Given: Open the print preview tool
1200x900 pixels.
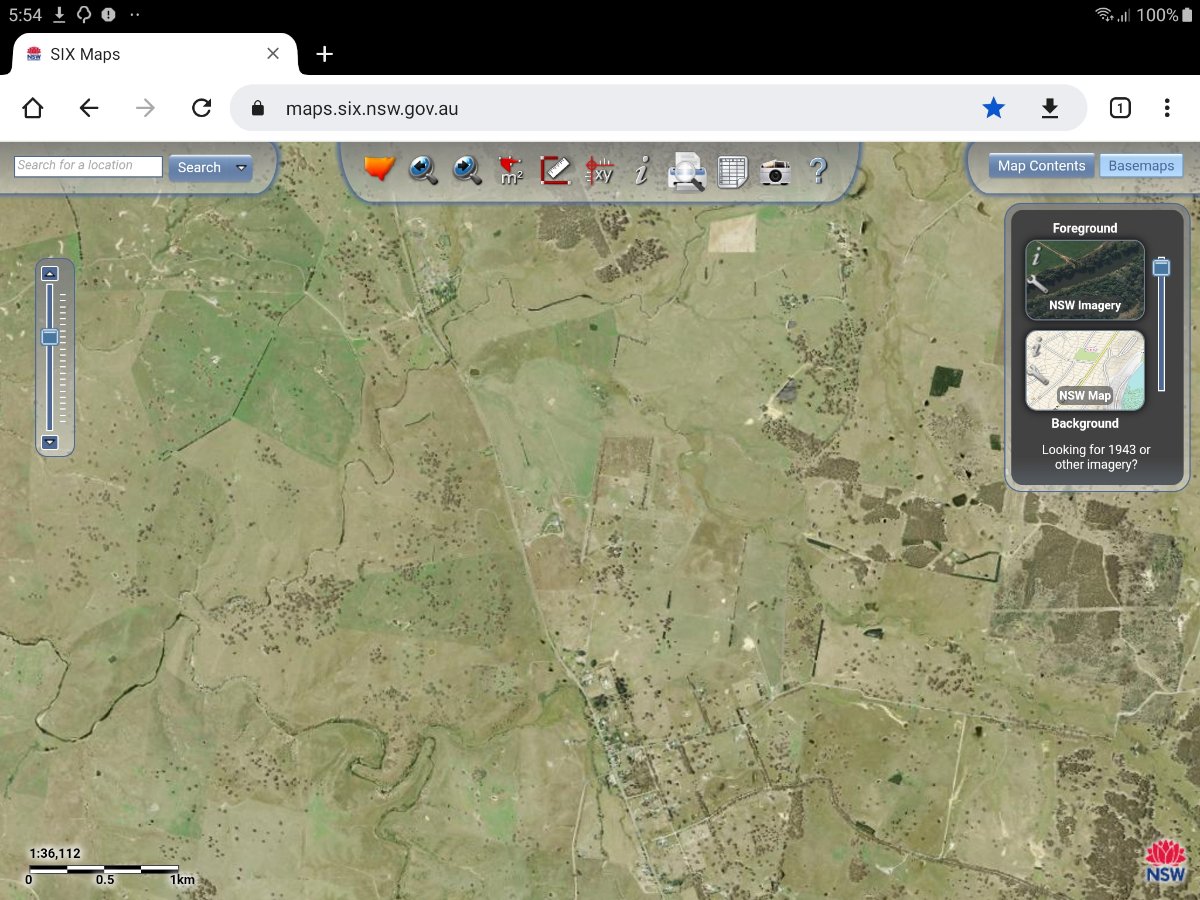Looking at the screenshot, I should point(687,171).
